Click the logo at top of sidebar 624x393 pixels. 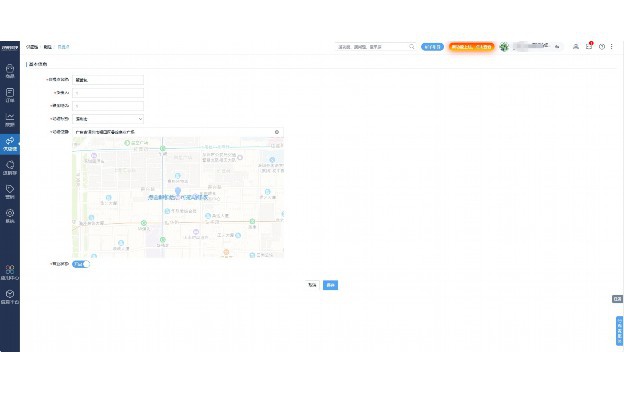click(x=10, y=47)
